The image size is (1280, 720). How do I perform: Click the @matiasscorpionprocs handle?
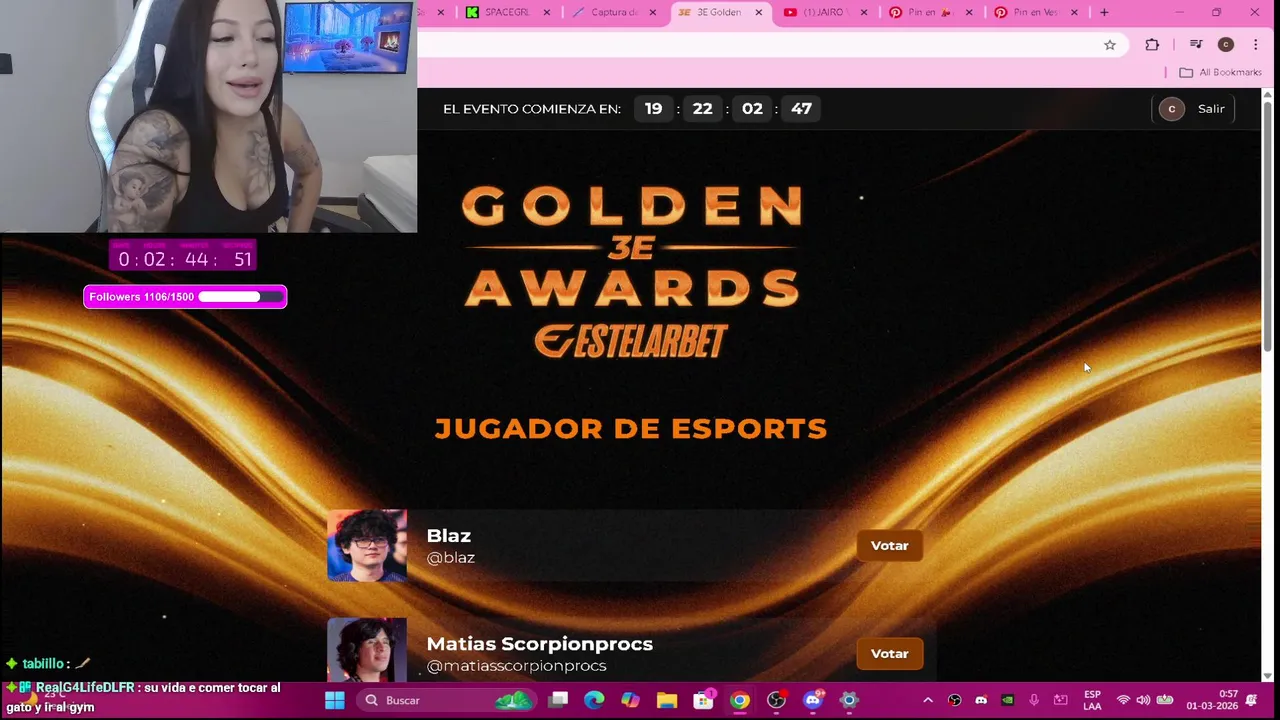pyautogui.click(x=516, y=666)
